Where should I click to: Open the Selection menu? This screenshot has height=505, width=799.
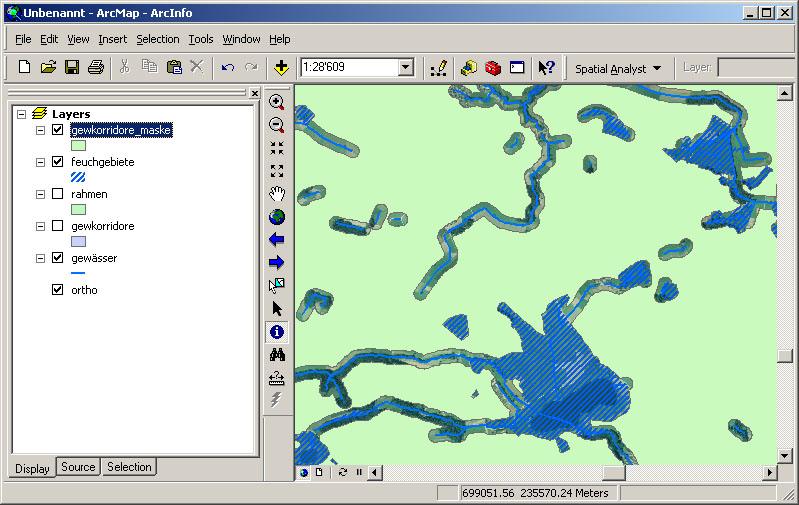(x=158, y=39)
